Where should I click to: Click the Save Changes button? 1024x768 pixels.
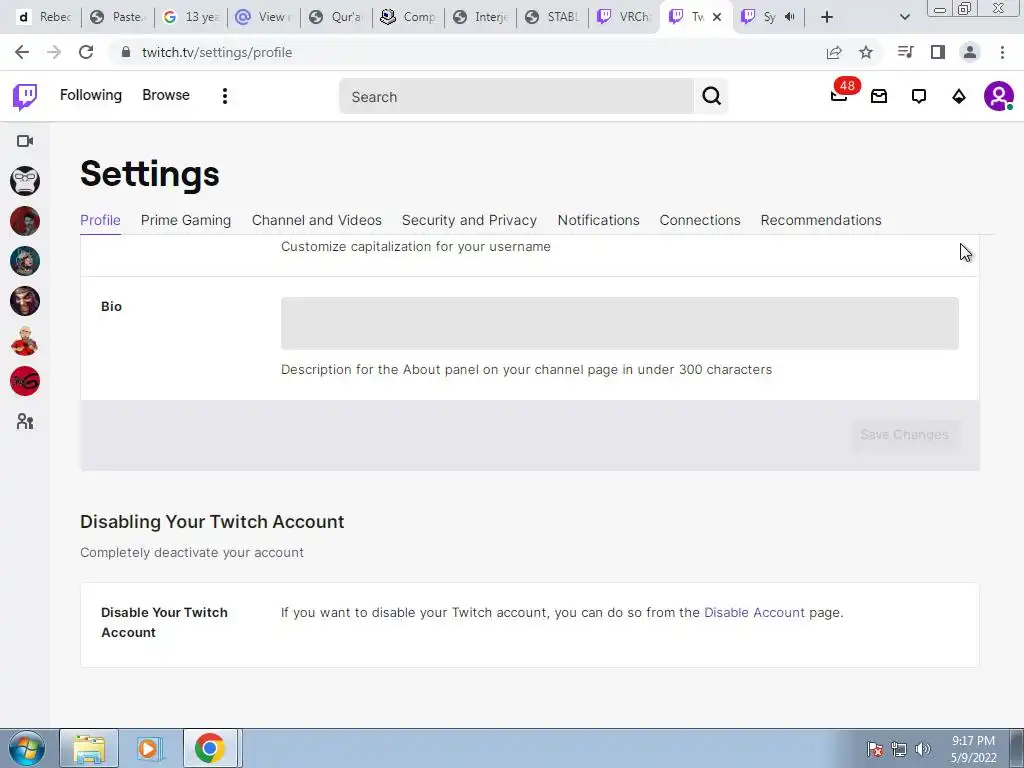coord(904,434)
